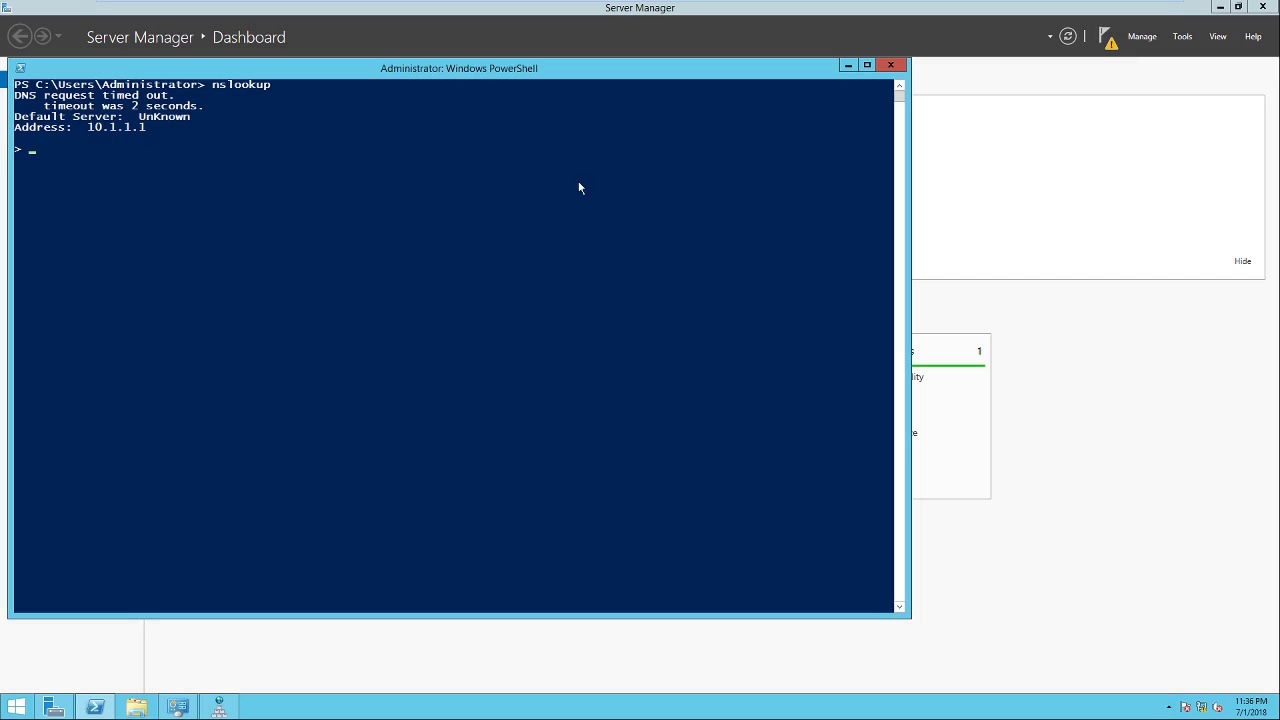This screenshot has width=1280, height=720.
Task: Click the DNS request timed out line
Action: click(x=94, y=95)
